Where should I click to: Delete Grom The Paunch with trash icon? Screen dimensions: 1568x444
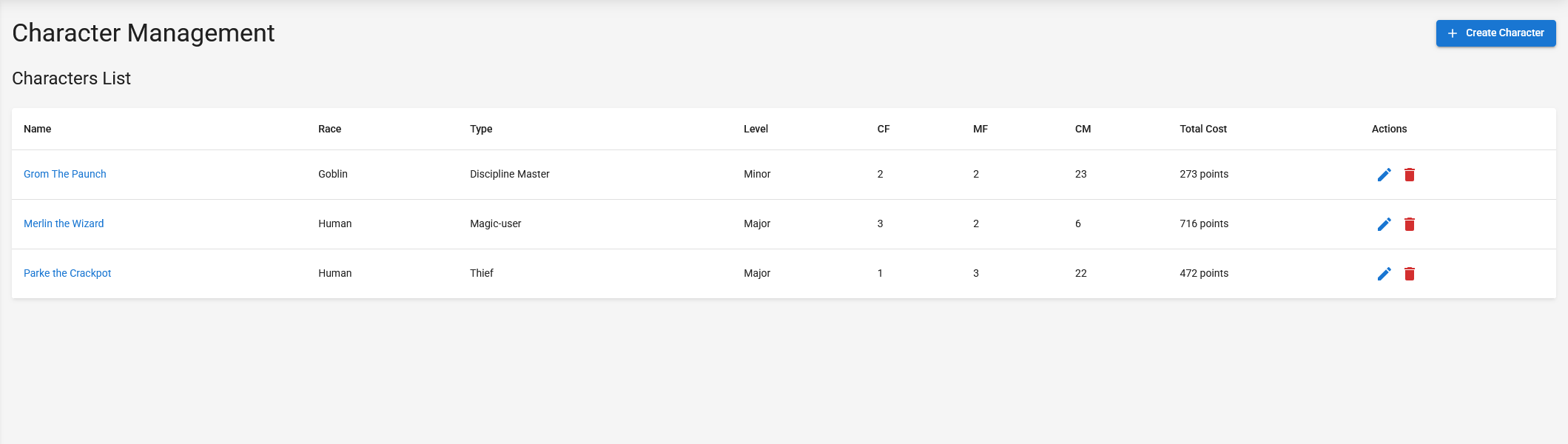pyautogui.click(x=1410, y=175)
